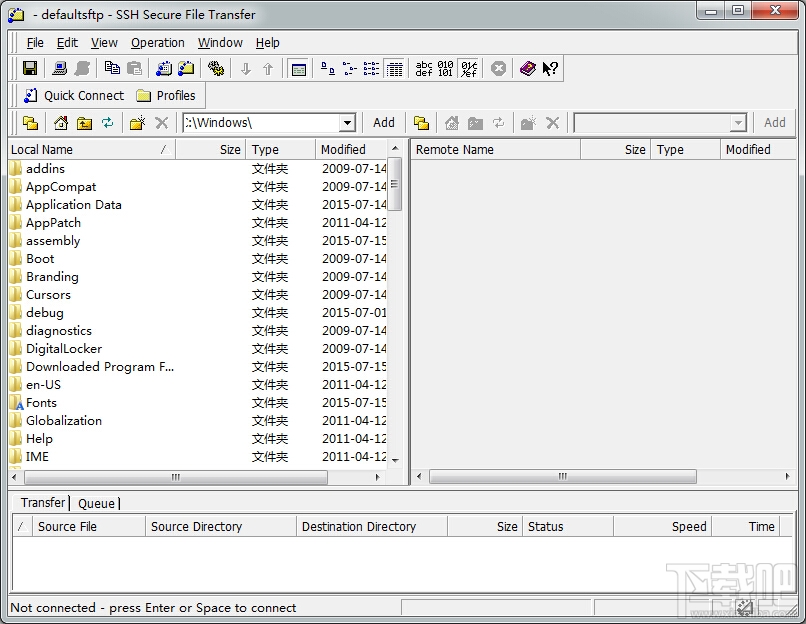Create new local folder icon
This screenshot has width=806, height=624.
137,123
